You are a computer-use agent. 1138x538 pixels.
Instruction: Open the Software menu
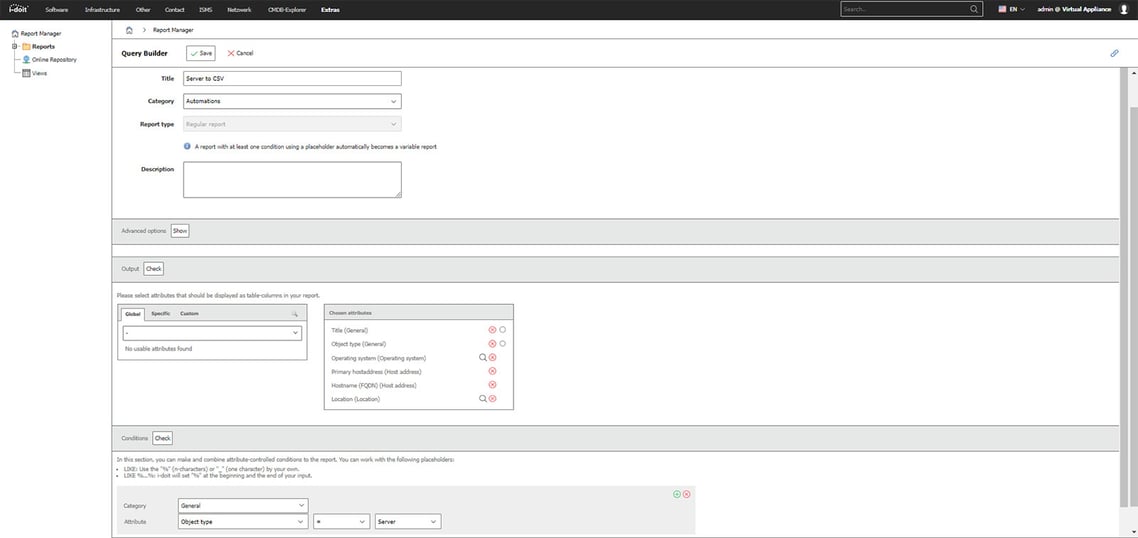pos(57,10)
